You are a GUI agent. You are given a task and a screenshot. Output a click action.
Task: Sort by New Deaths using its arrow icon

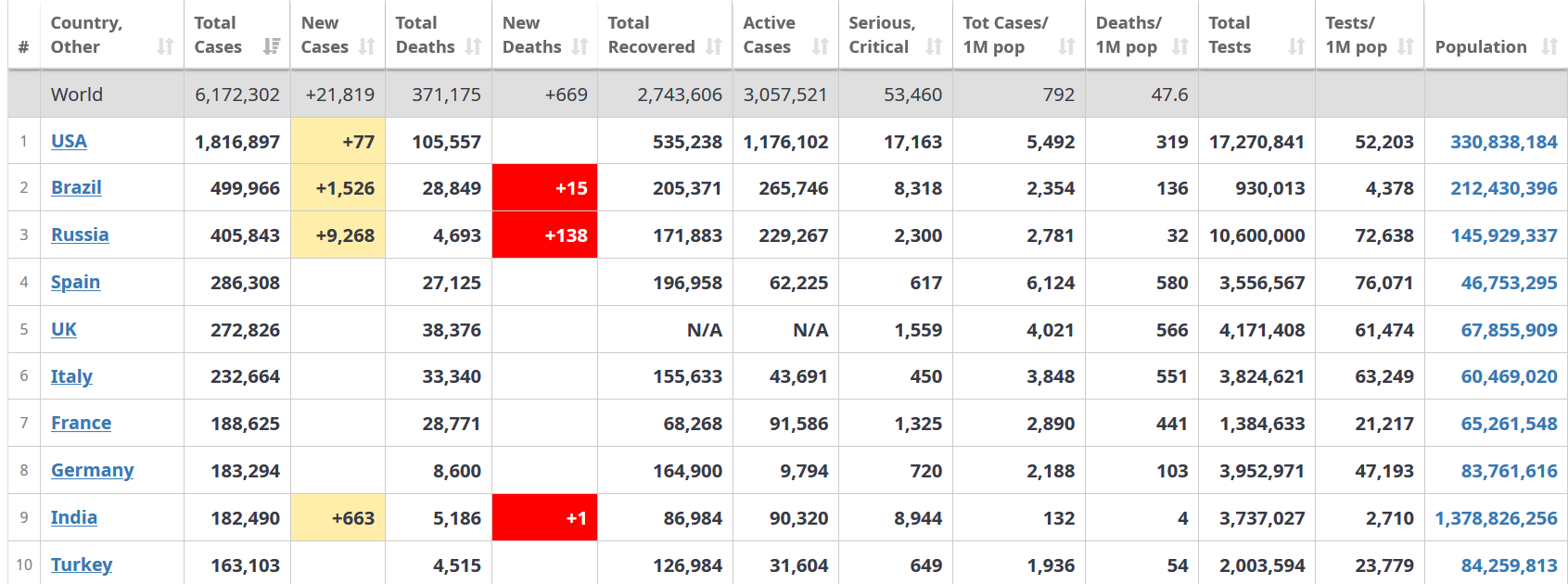coord(580,46)
